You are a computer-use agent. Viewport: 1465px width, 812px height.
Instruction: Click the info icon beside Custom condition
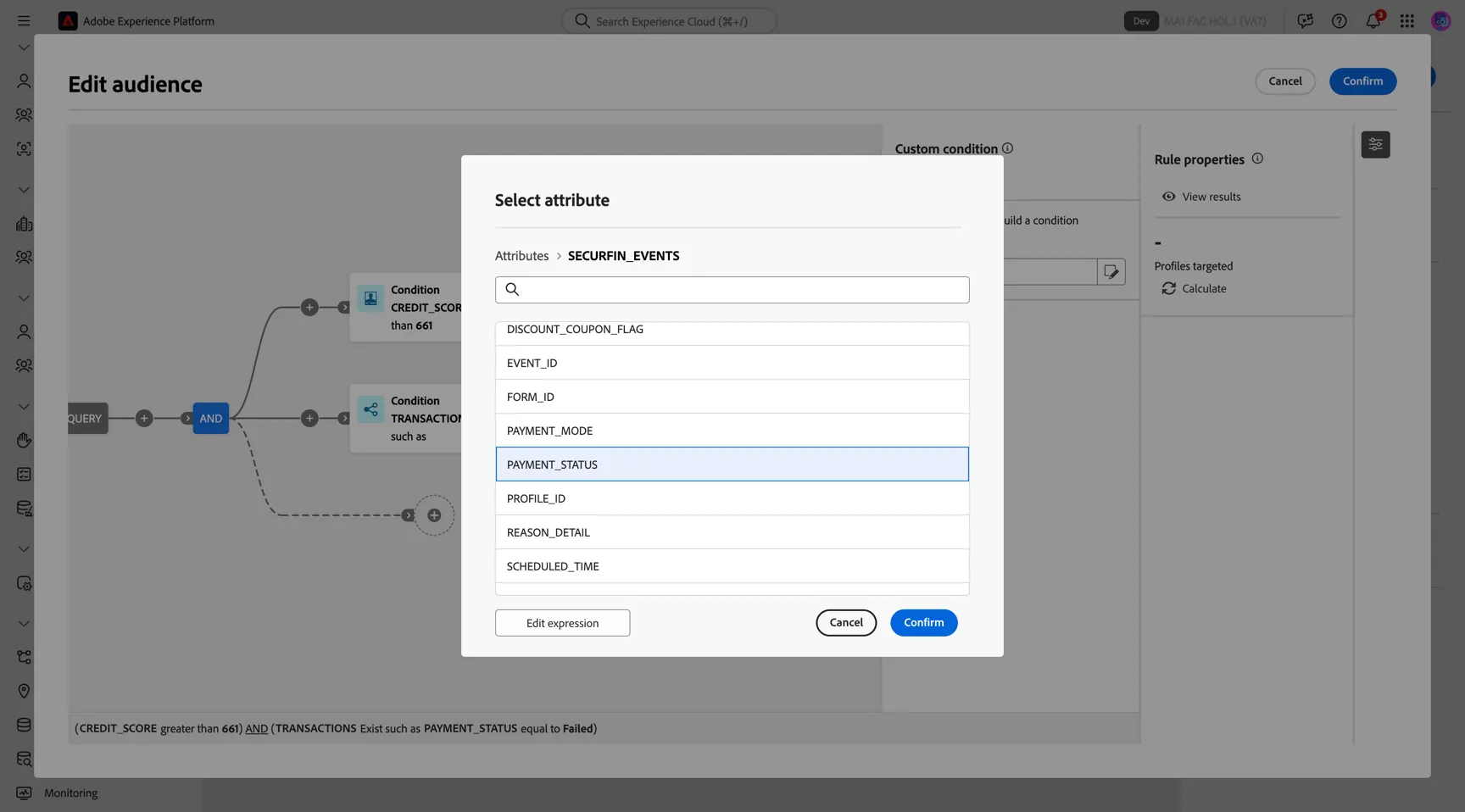pyautogui.click(x=1007, y=148)
